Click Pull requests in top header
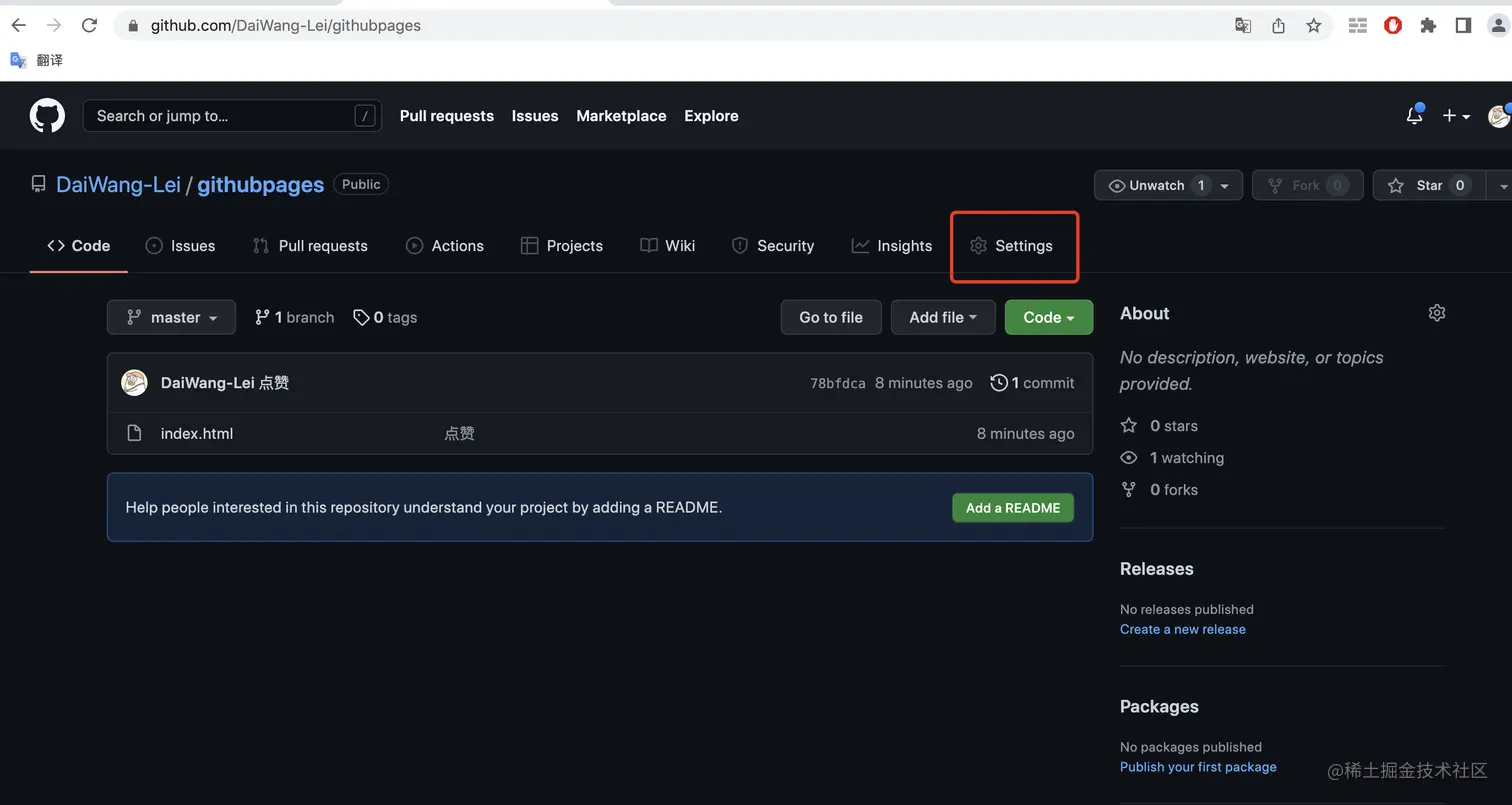The image size is (1512, 805). pos(447,116)
